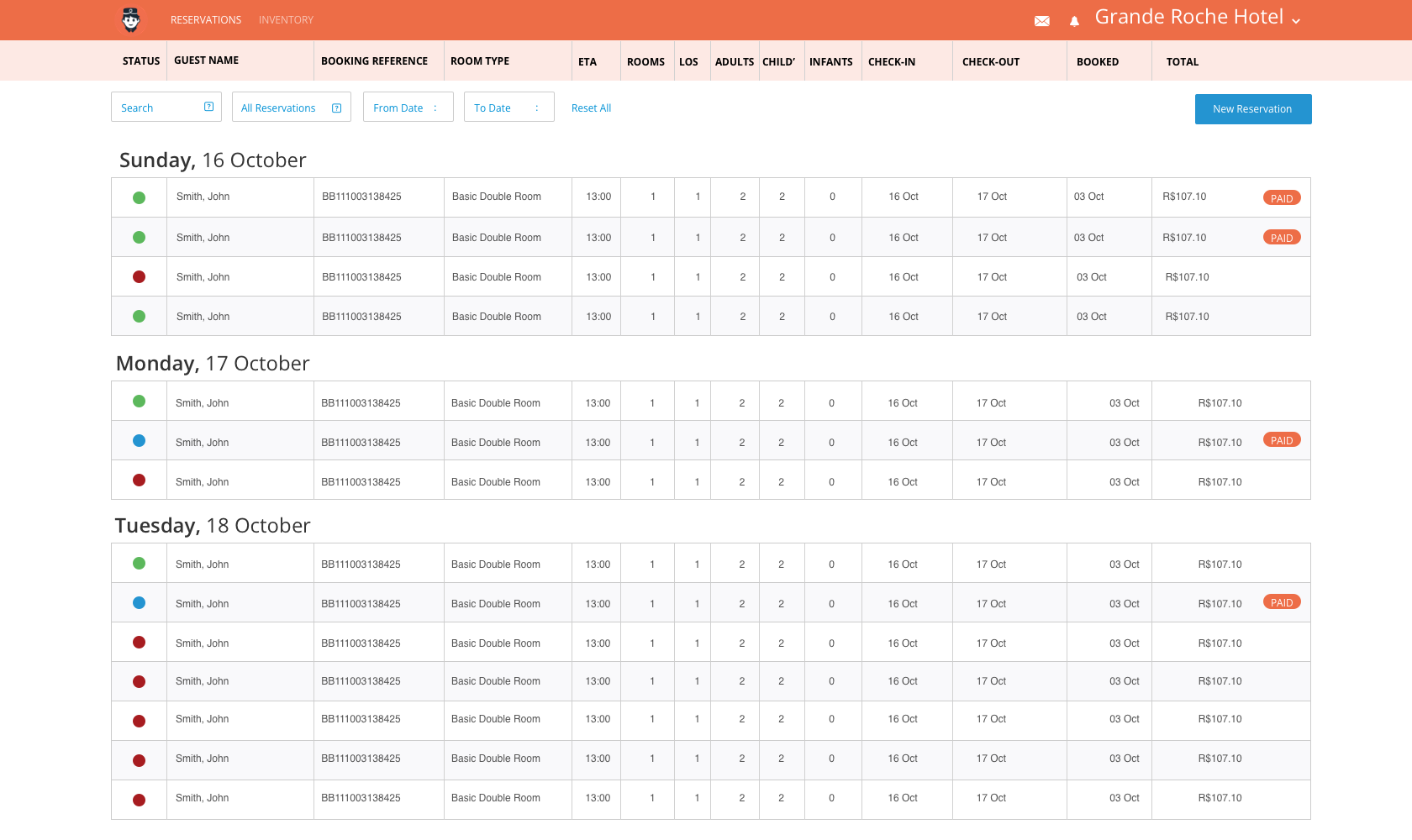Click the ETA column header
The height and width of the screenshot is (840, 1412).
pyautogui.click(x=587, y=62)
